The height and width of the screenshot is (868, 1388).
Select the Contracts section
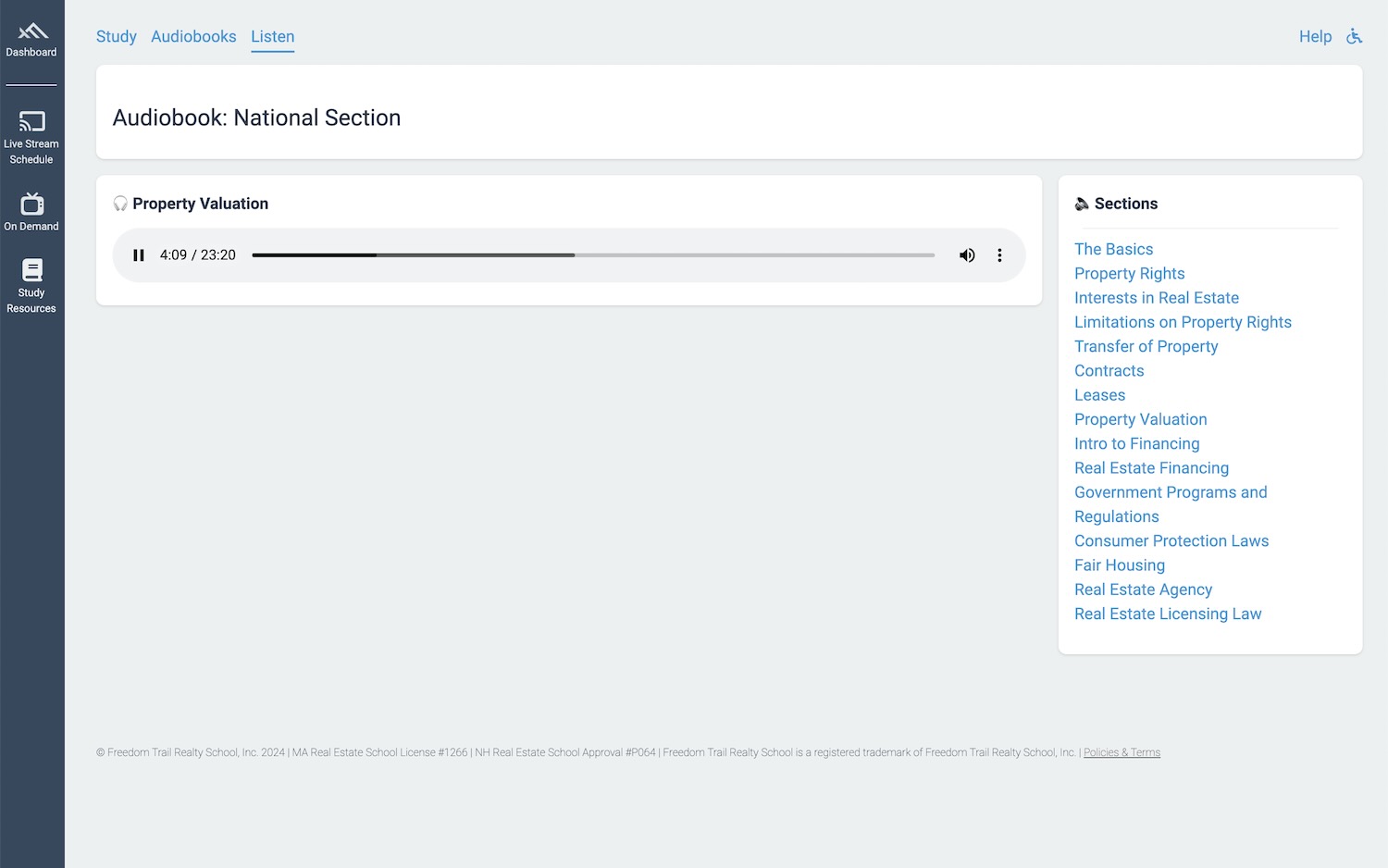tap(1109, 371)
